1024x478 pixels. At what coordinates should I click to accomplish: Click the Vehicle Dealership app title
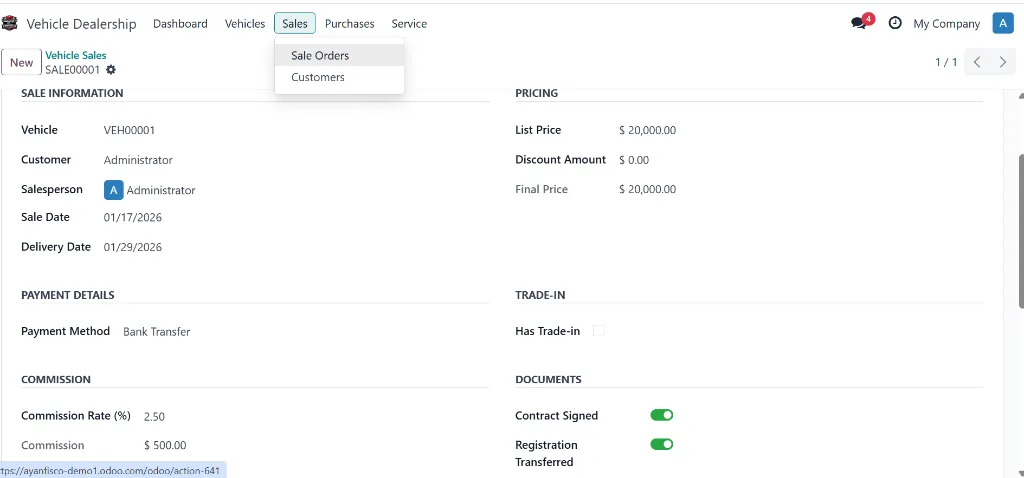pos(82,24)
